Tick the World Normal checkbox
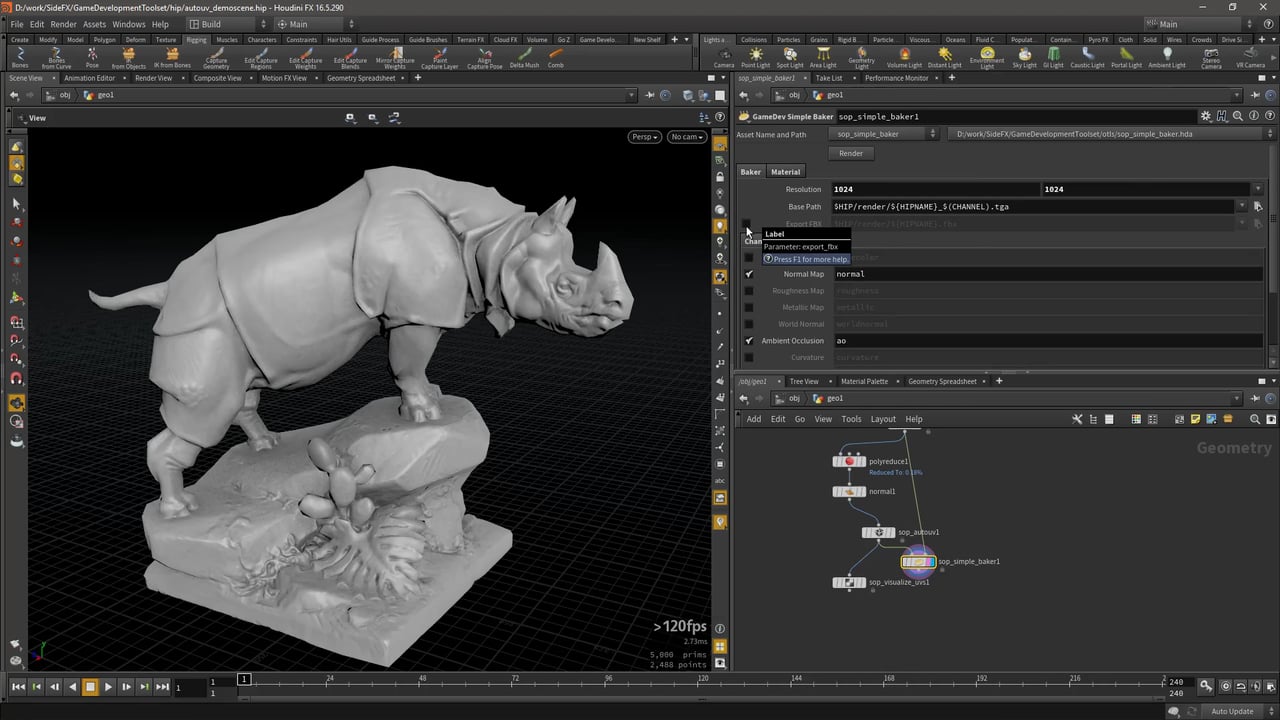The width and height of the screenshot is (1280, 720). 749,324
